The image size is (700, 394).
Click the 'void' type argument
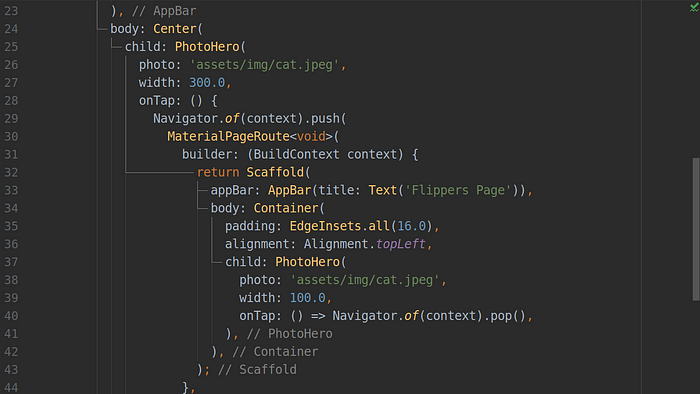coord(311,137)
